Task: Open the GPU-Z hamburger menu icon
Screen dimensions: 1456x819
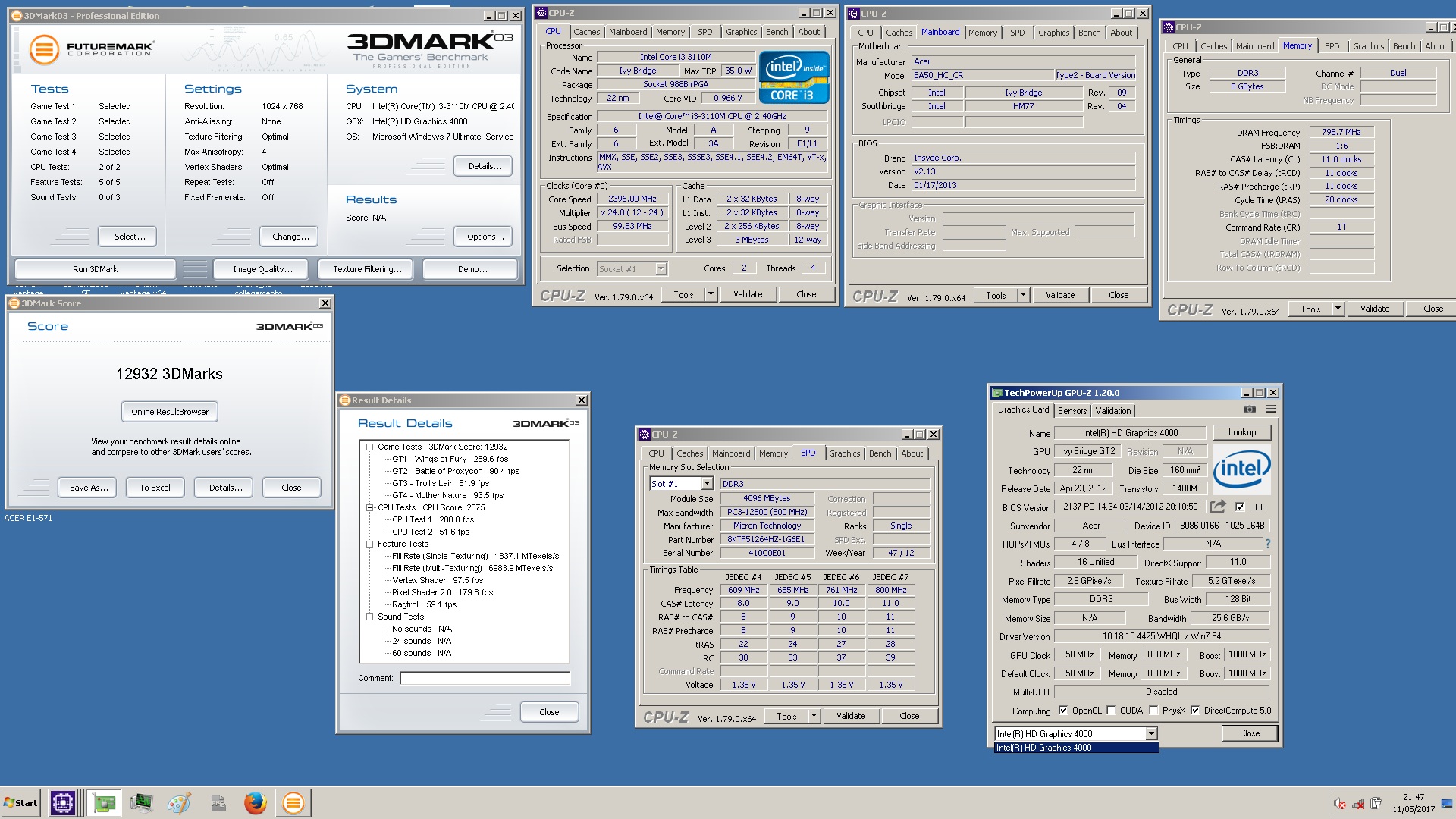Action: [x=1270, y=409]
